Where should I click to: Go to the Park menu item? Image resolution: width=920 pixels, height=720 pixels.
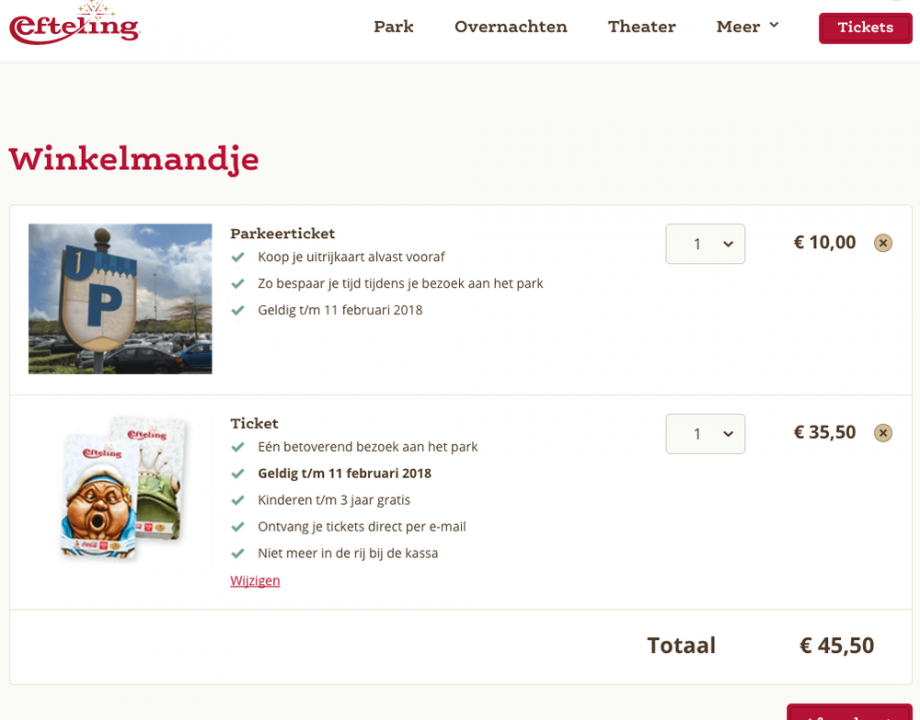point(393,27)
